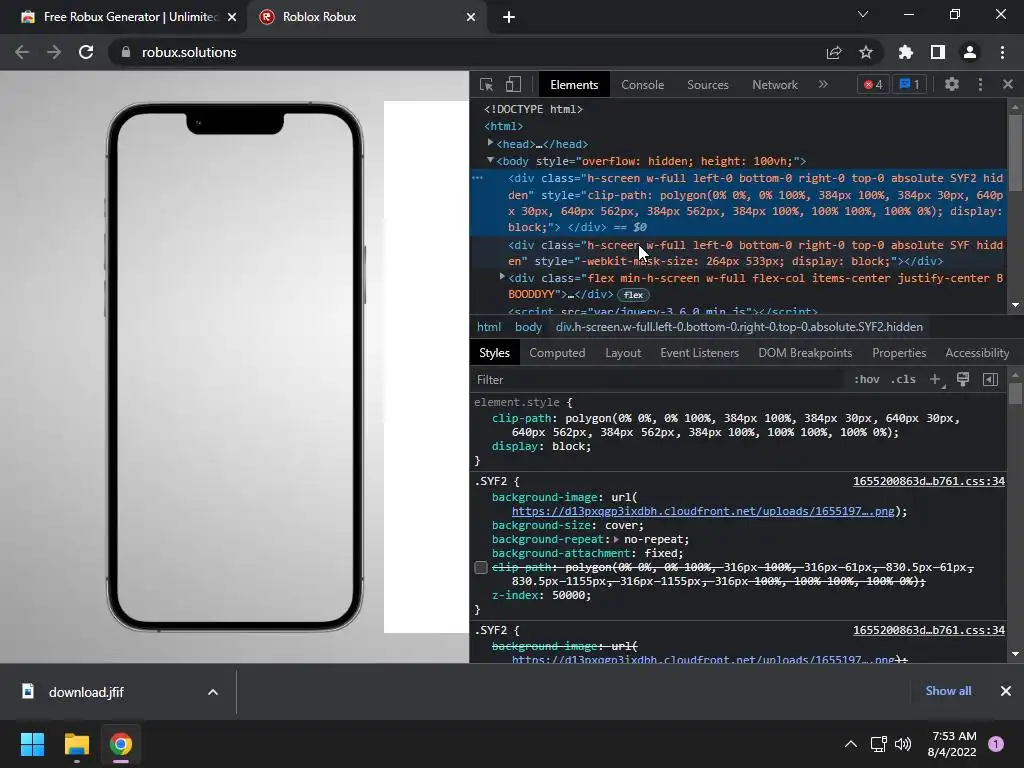Select html in the breadcrumb
The image size is (1024, 768).
(x=488, y=327)
